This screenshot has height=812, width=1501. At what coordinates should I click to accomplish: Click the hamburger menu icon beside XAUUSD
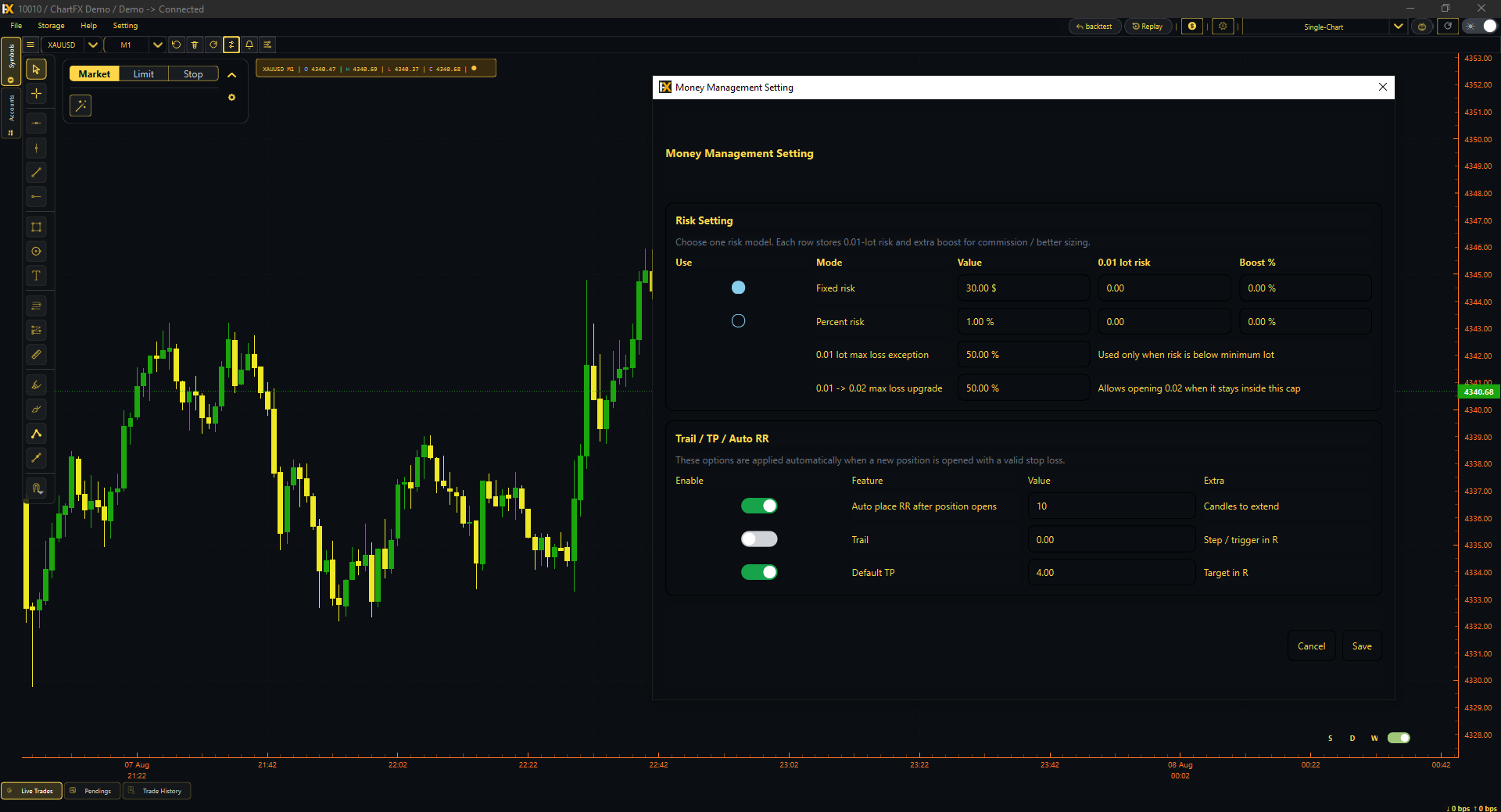point(30,45)
